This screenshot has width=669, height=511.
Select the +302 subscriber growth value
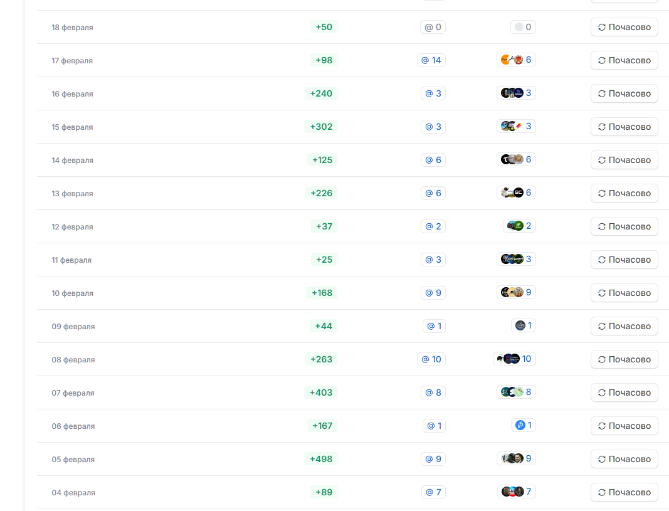[321, 127]
